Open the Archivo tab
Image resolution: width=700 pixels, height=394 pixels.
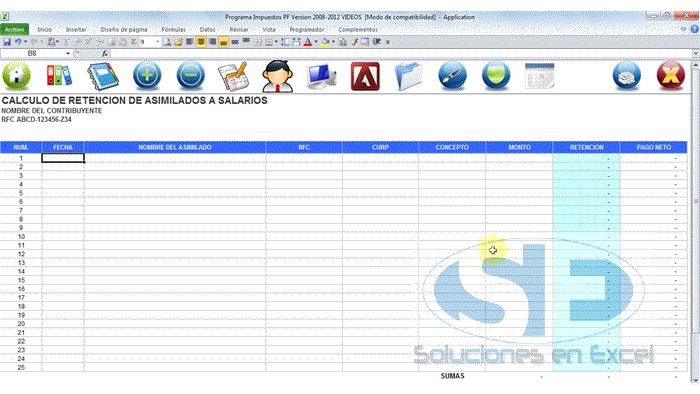(x=15, y=29)
